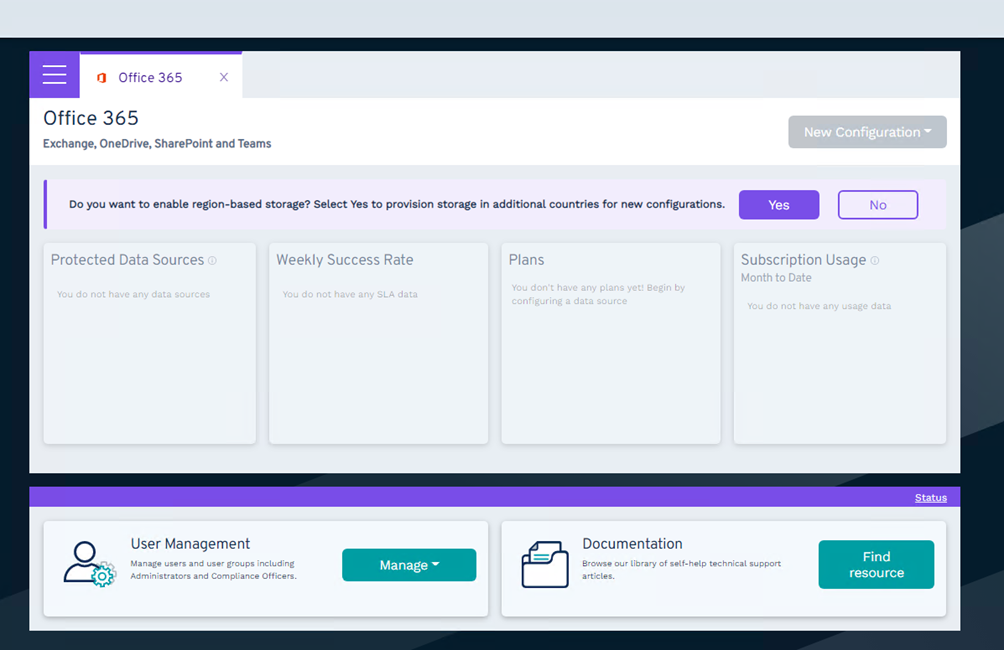Click the User Management heading
Screen dimensions: 1004x650
190,544
